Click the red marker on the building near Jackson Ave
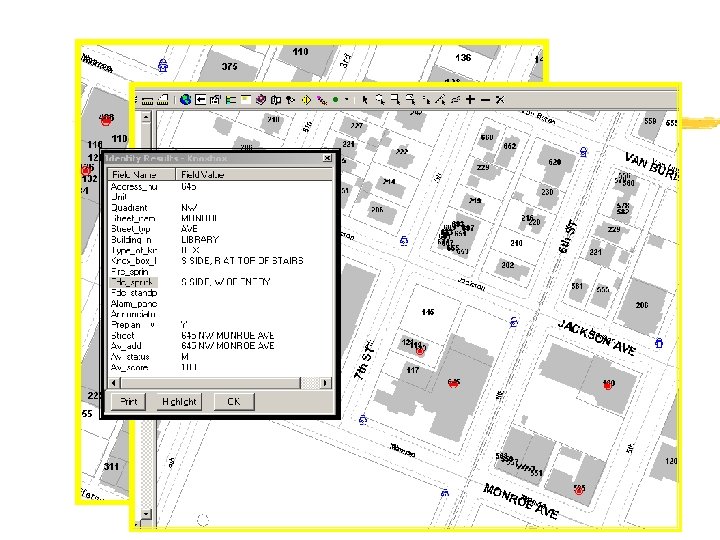The width and height of the screenshot is (720, 540). (608, 385)
